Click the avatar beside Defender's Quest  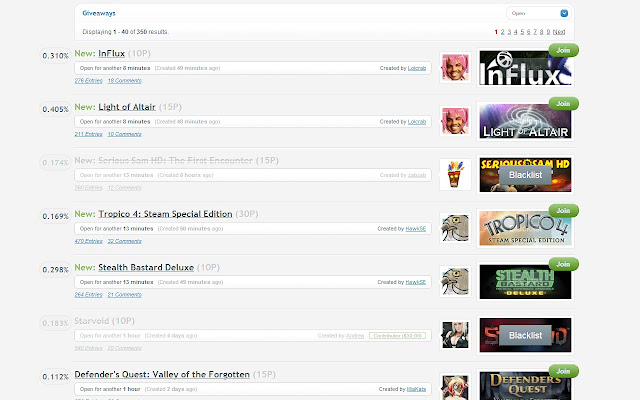455,386
